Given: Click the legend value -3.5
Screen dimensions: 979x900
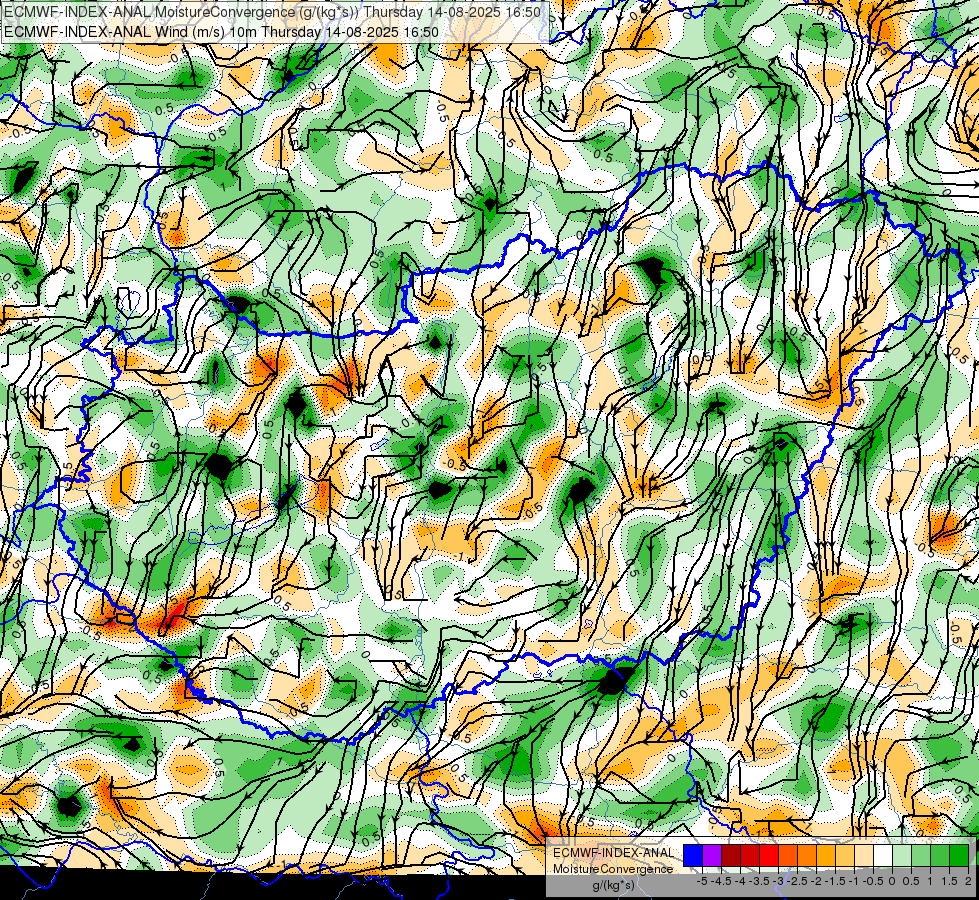Looking at the screenshot, I should (759, 881).
